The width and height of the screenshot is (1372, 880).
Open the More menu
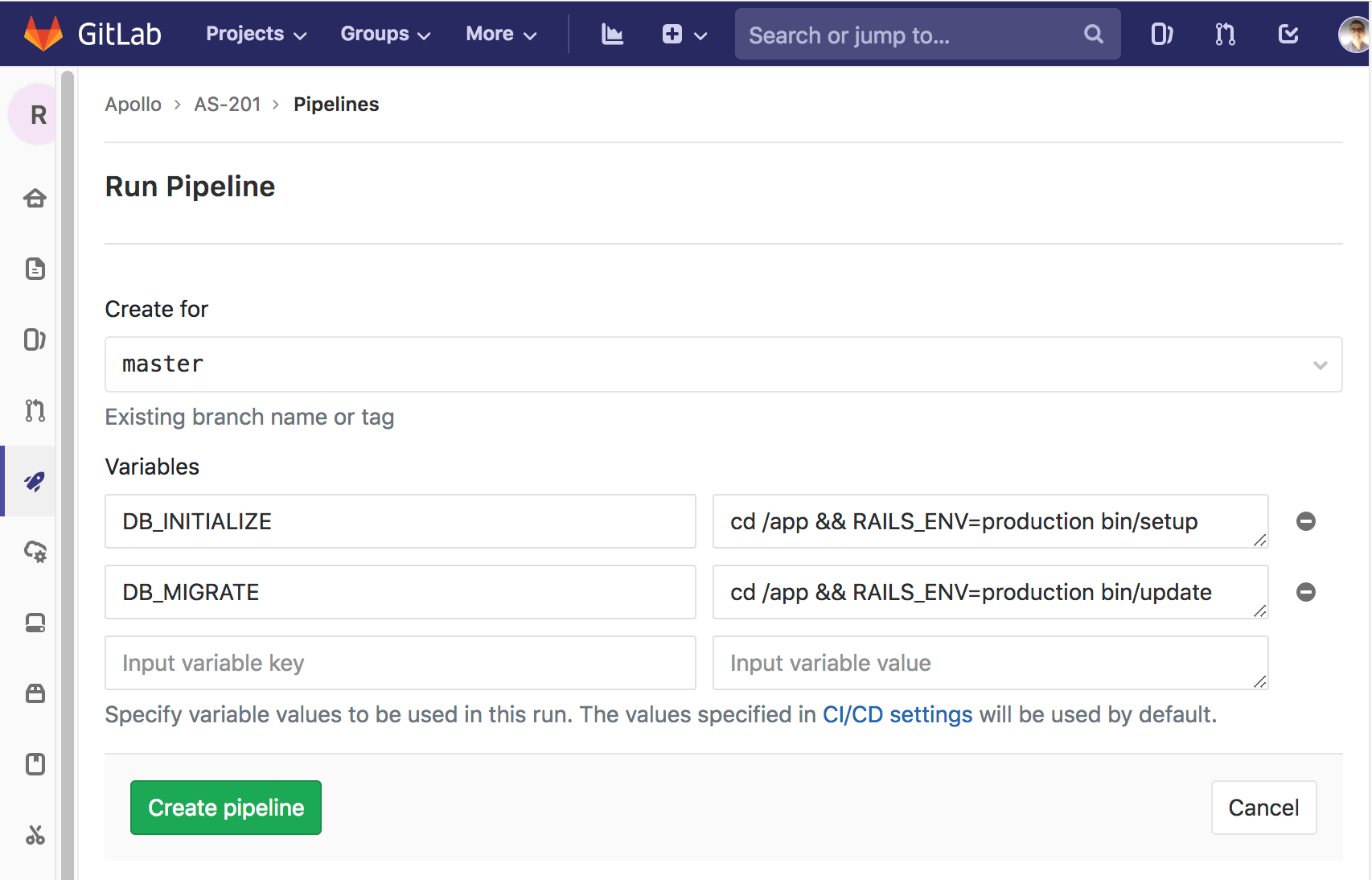(499, 34)
